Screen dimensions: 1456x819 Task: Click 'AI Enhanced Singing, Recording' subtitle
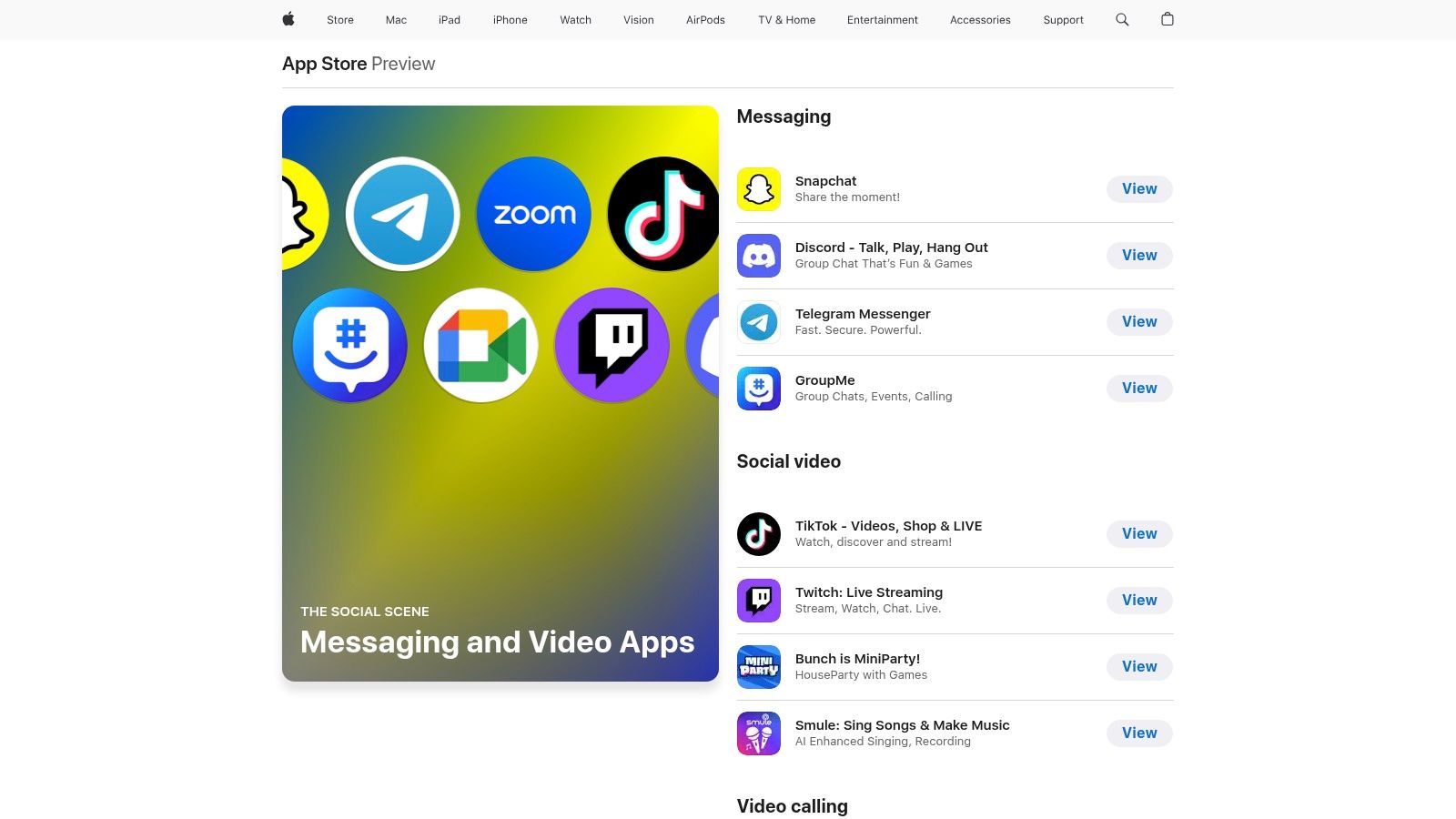click(883, 742)
